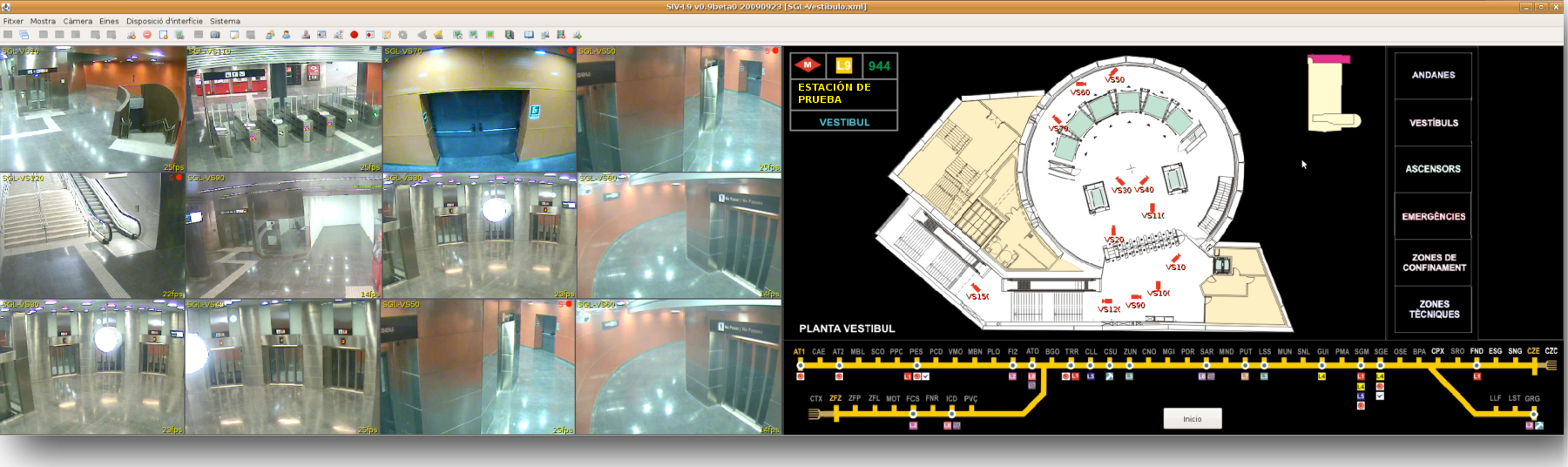Open the Mostra menu
1568x467 pixels.
[x=43, y=21]
